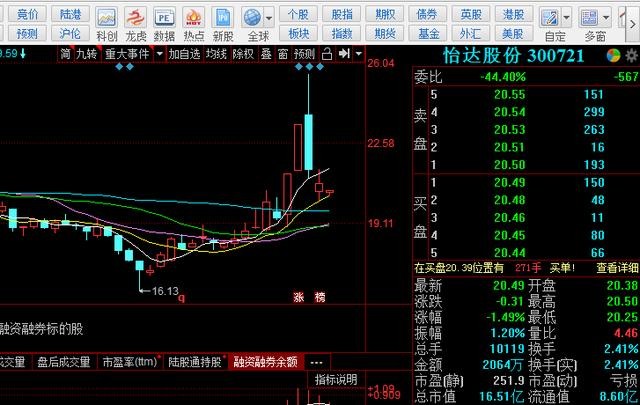Screen dimensions: 640x405
Task: Toggle 重大事件 major events display
Action: 127,54
